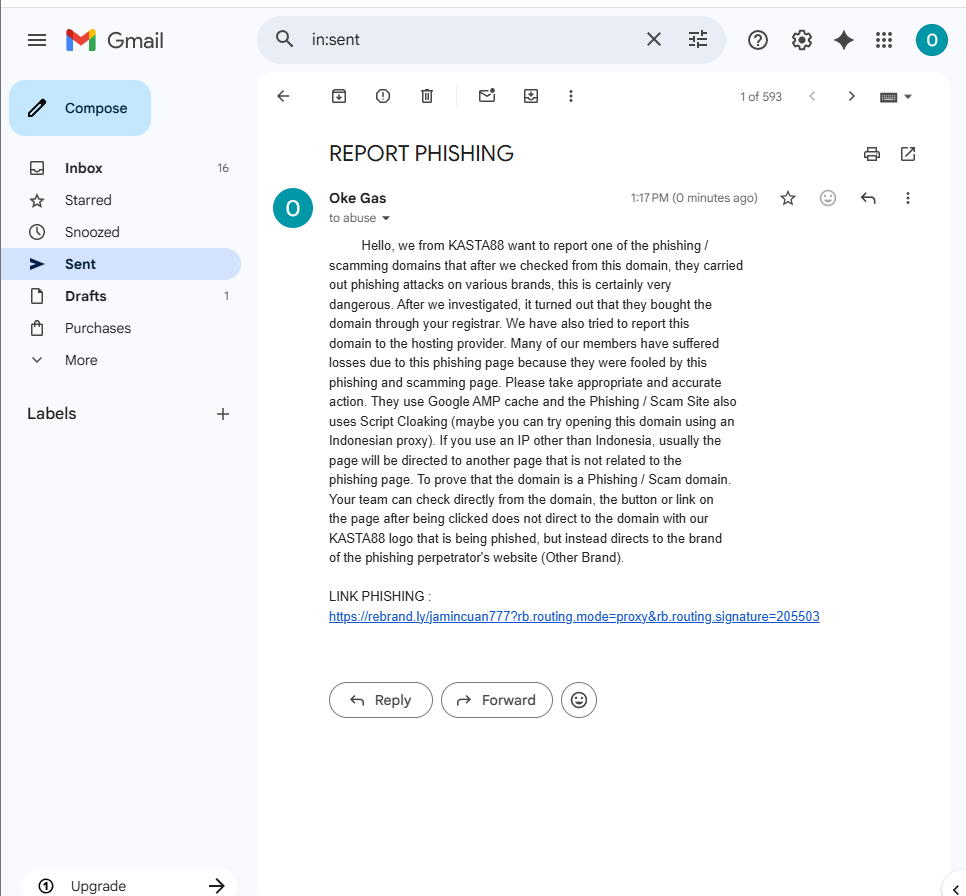The height and width of the screenshot is (896, 966).
Task: Add emoji reaction in message header
Action: 827,198
